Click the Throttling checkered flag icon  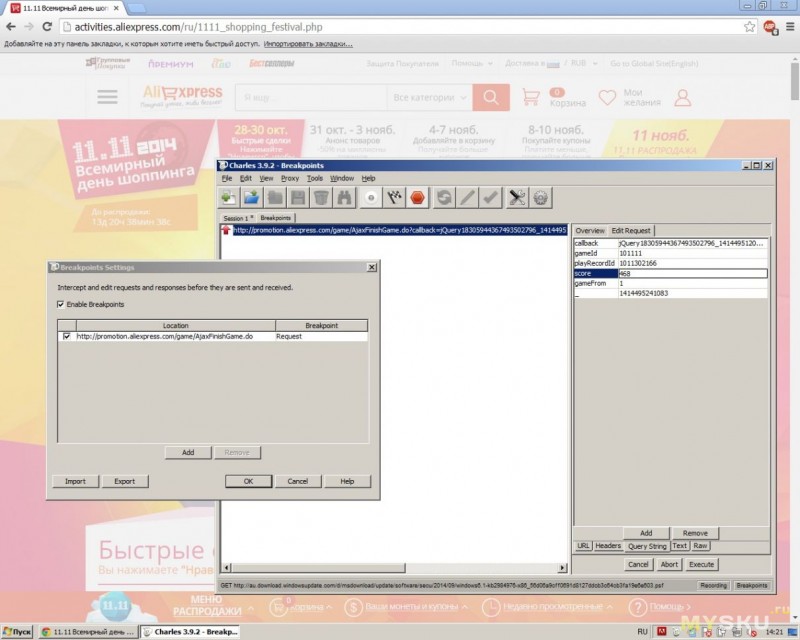click(x=394, y=198)
